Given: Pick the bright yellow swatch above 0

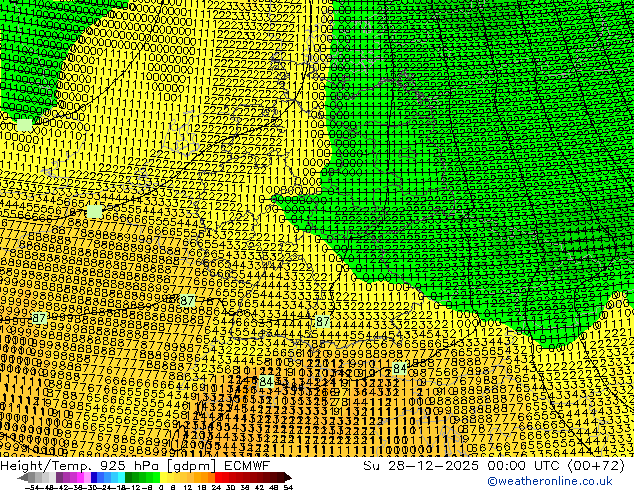Looking at the screenshot, I should pyautogui.click(x=163, y=477).
